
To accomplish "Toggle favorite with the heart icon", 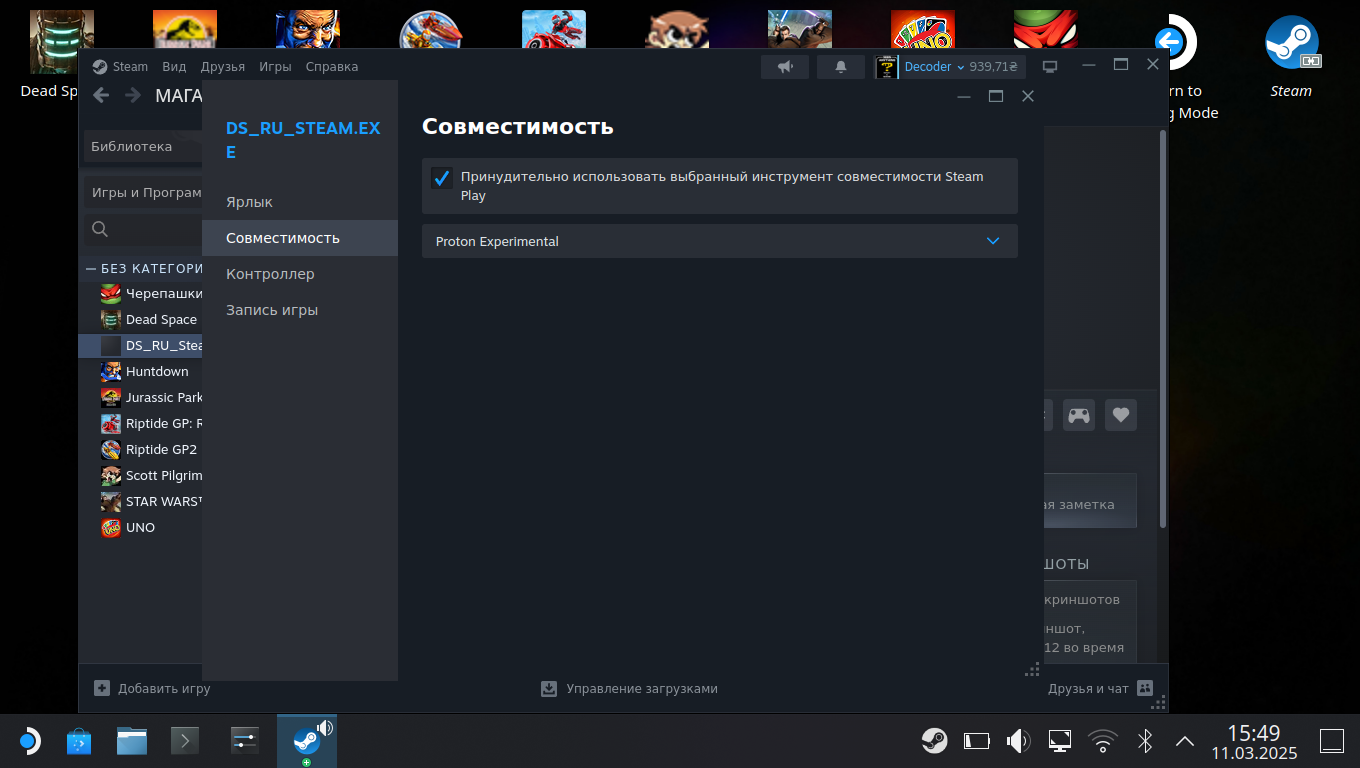I will (x=1121, y=415).
